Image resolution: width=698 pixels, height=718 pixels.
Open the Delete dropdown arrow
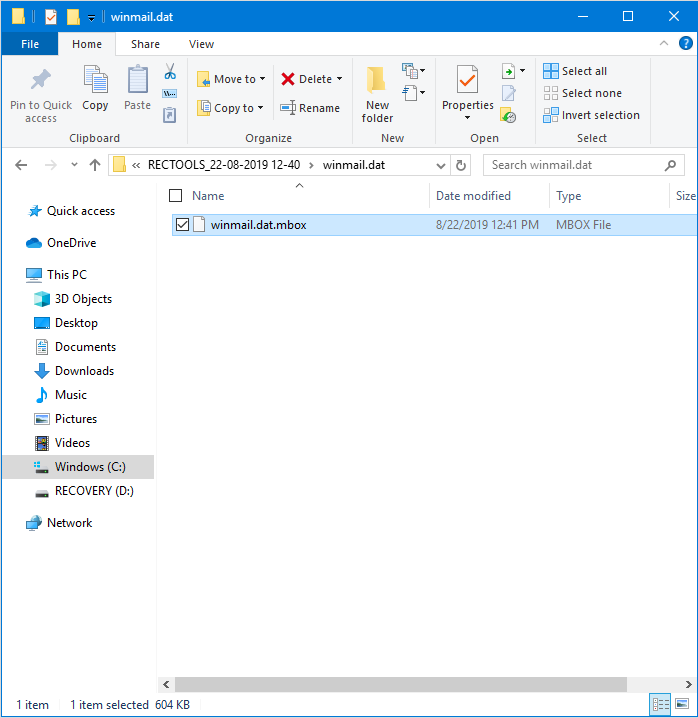coord(339,79)
